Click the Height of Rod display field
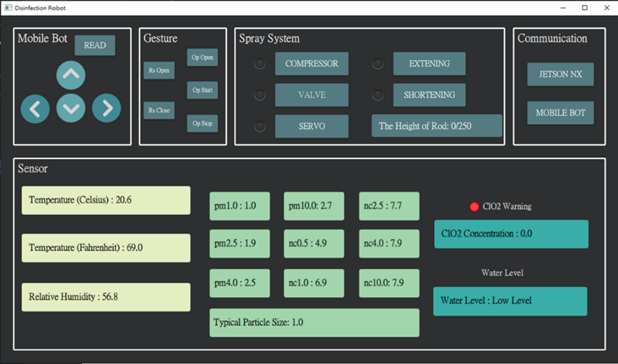The height and width of the screenshot is (364, 618). tap(437, 126)
